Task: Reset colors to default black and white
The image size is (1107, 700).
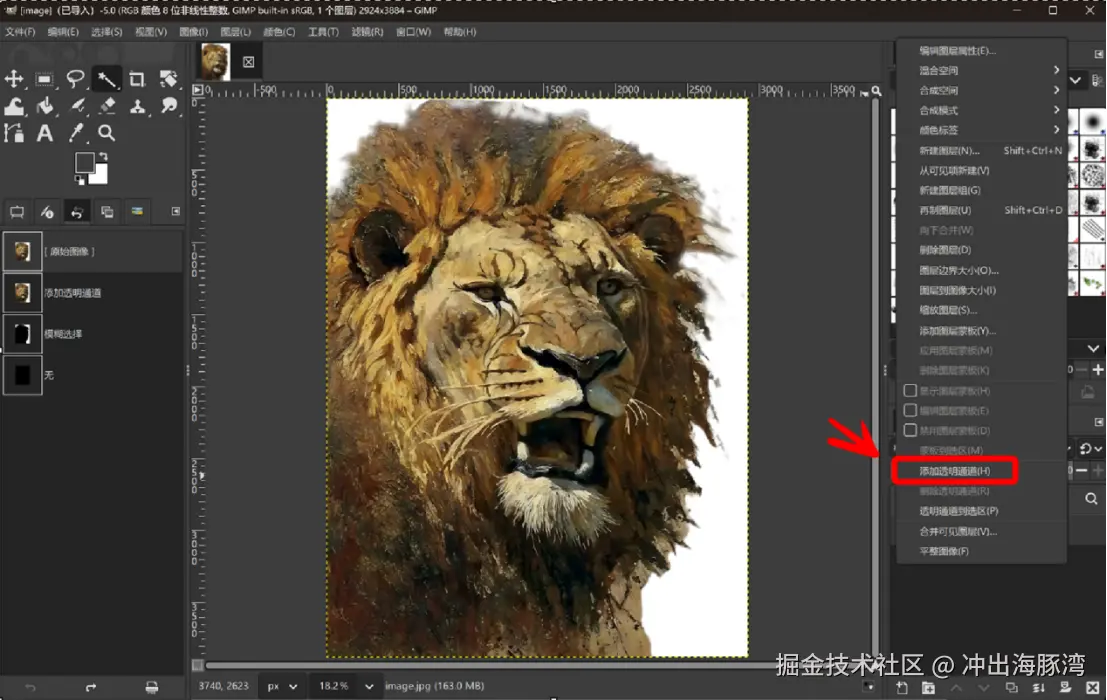Action: click(79, 181)
